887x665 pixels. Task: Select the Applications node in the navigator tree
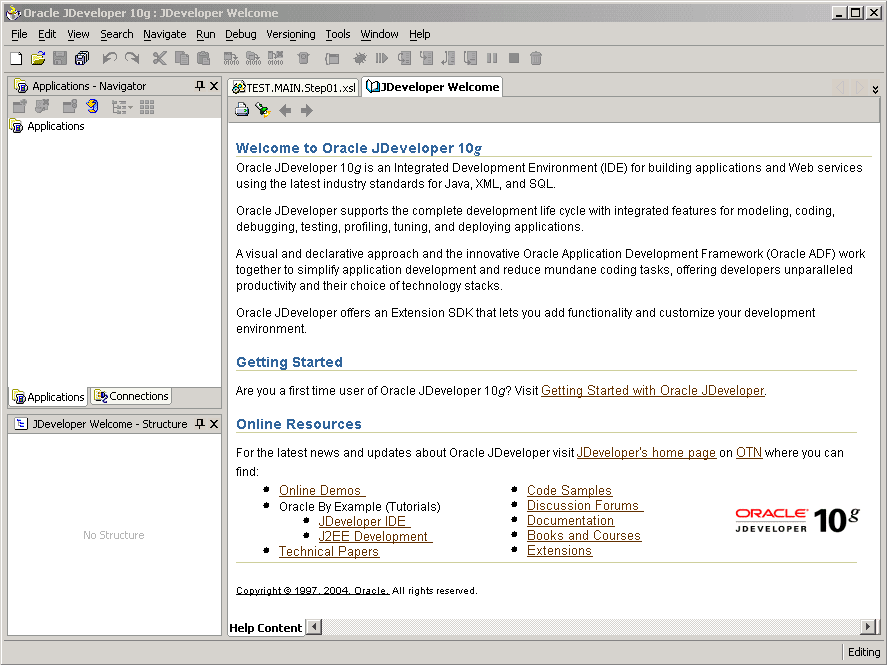[56, 126]
